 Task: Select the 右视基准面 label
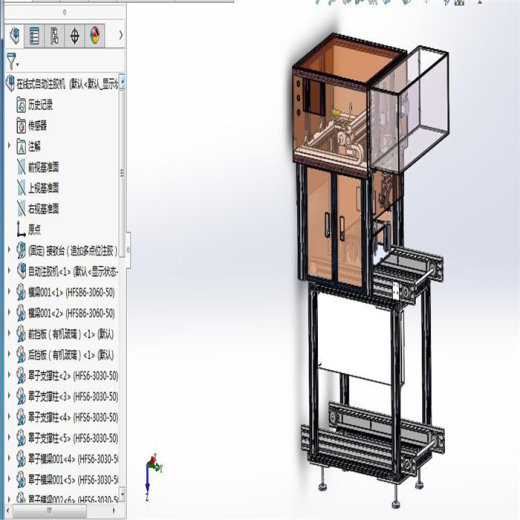click(43, 209)
